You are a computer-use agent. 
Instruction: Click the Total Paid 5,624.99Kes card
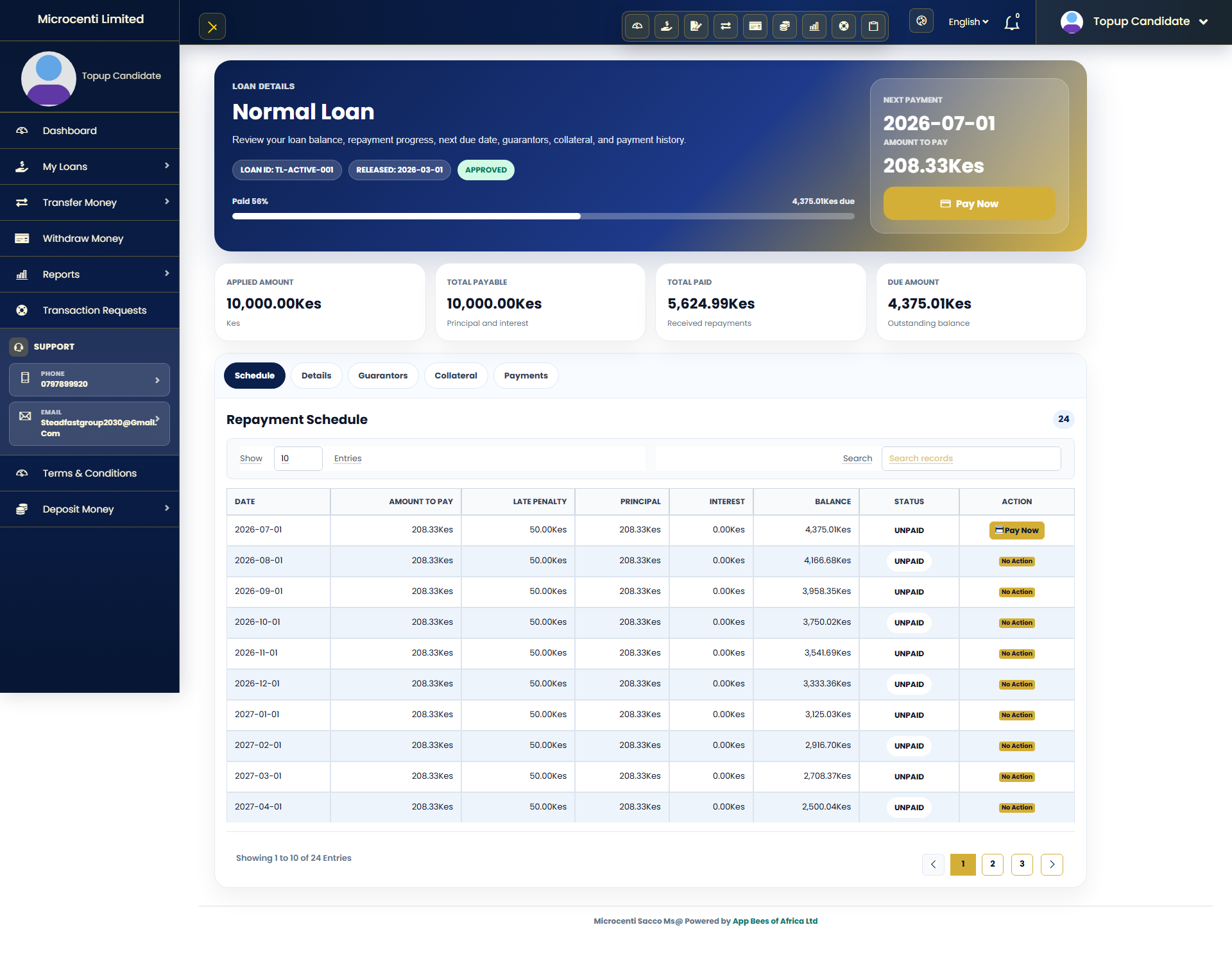[760, 302]
